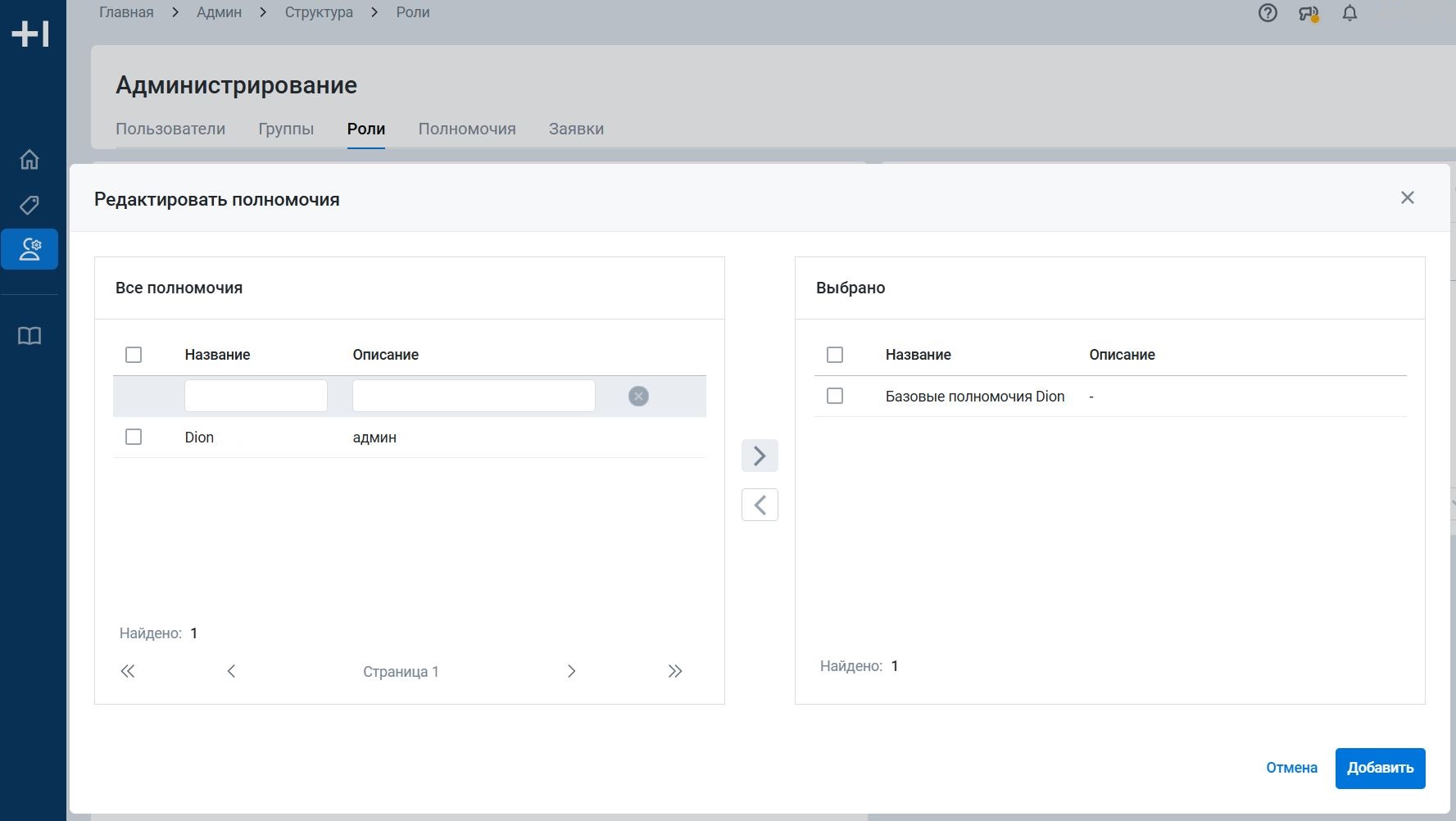This screenshot has height=821, width=1456.
Task: Open the notifications bell icon
Action: pyautogui.click(x=1349, y=13)
